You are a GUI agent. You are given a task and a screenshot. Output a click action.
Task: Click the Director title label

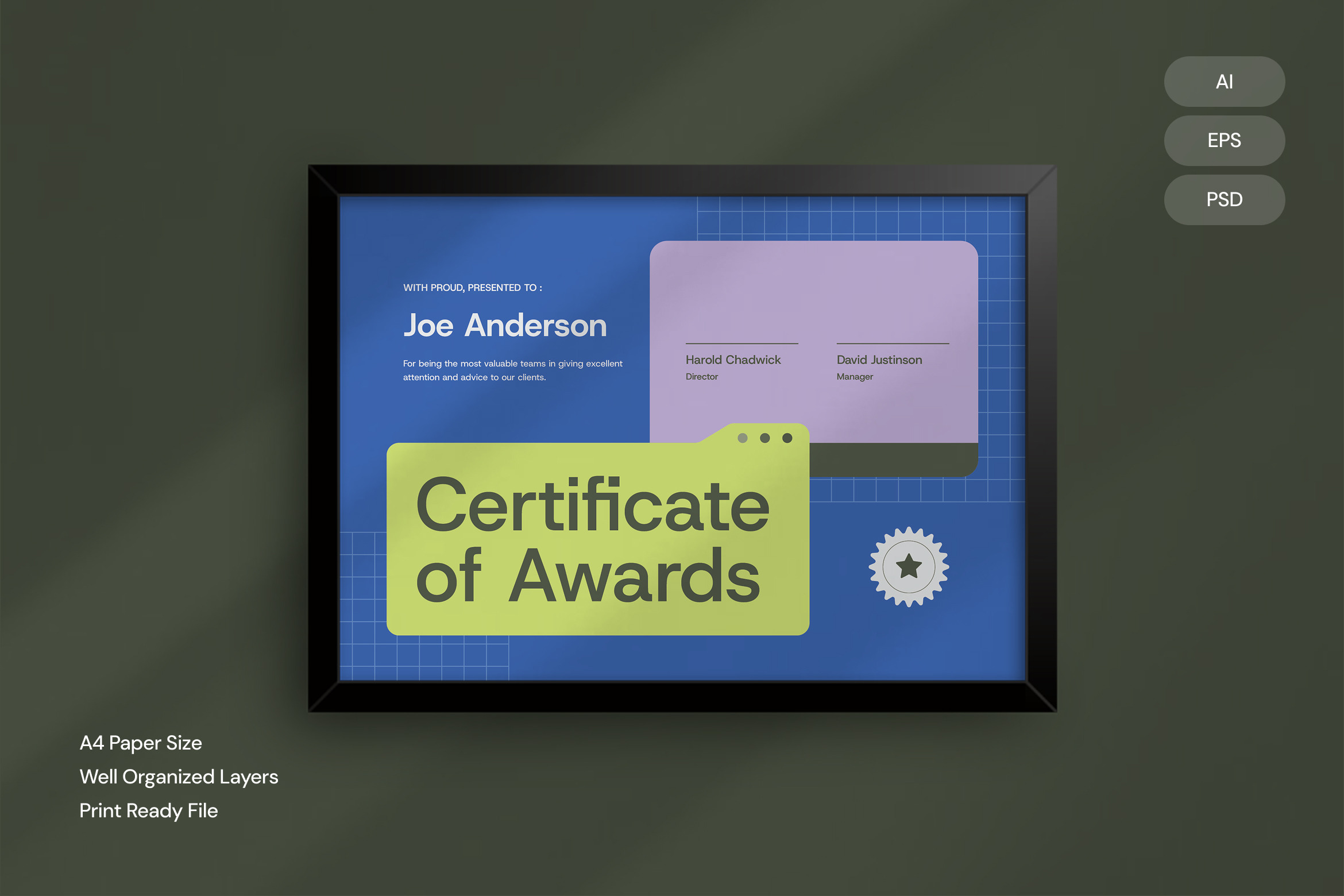pos(701,377)
